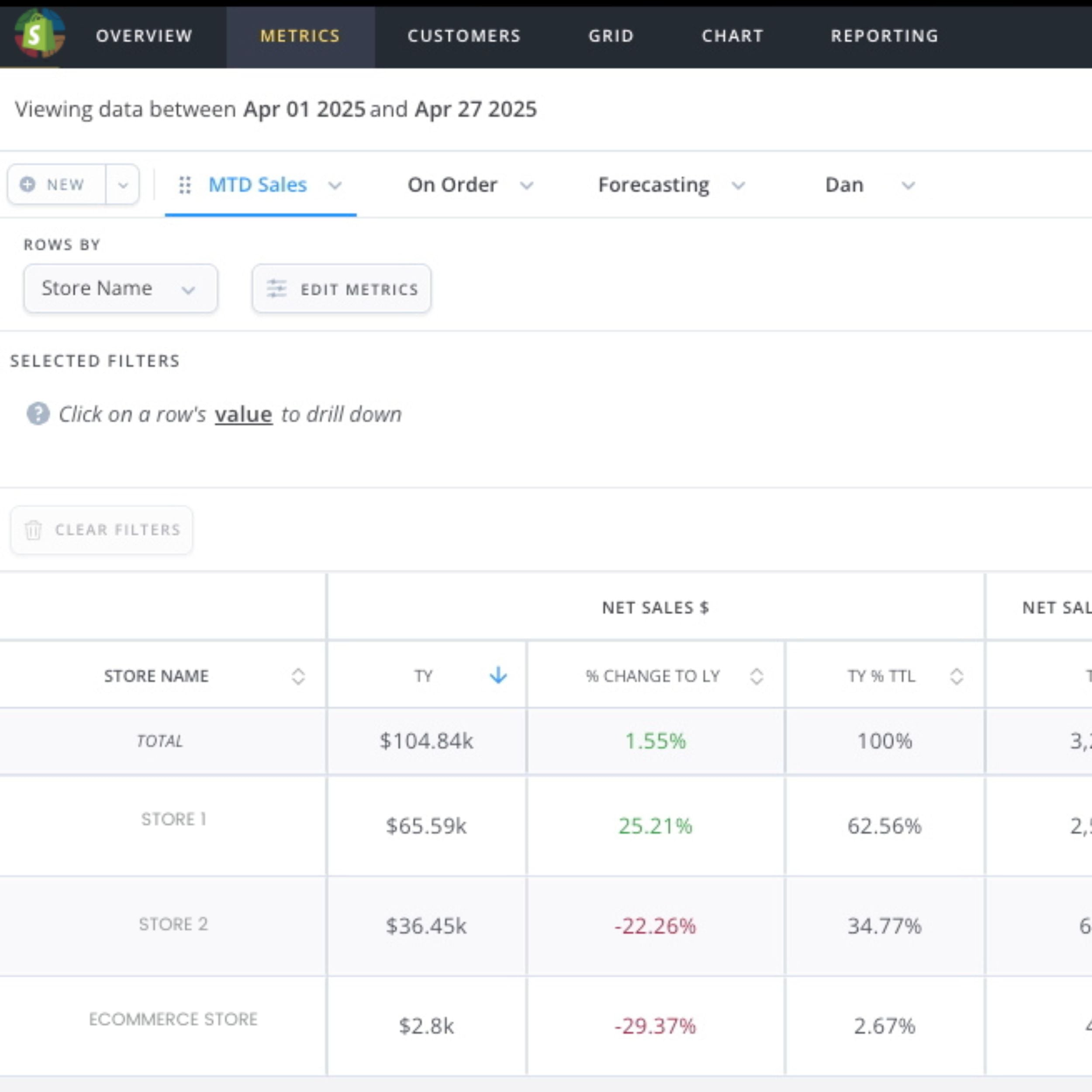The image size is (1092, 1092).
Task: Click the Shopify bag logo icon
Action: [x=38, y=34]
